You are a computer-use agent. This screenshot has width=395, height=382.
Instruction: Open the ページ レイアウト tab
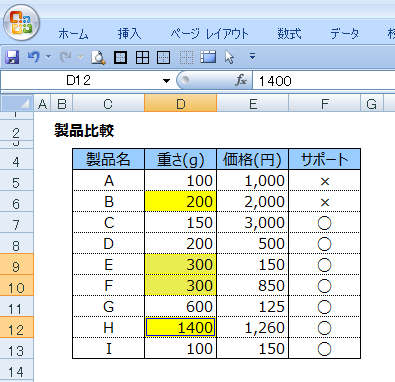coord(209,34)
